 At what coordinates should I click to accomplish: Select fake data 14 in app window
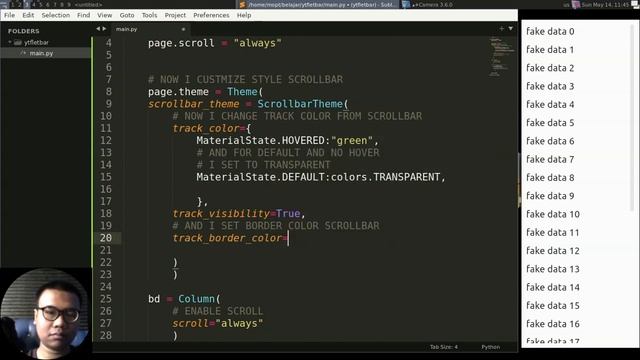pos(553,287)
